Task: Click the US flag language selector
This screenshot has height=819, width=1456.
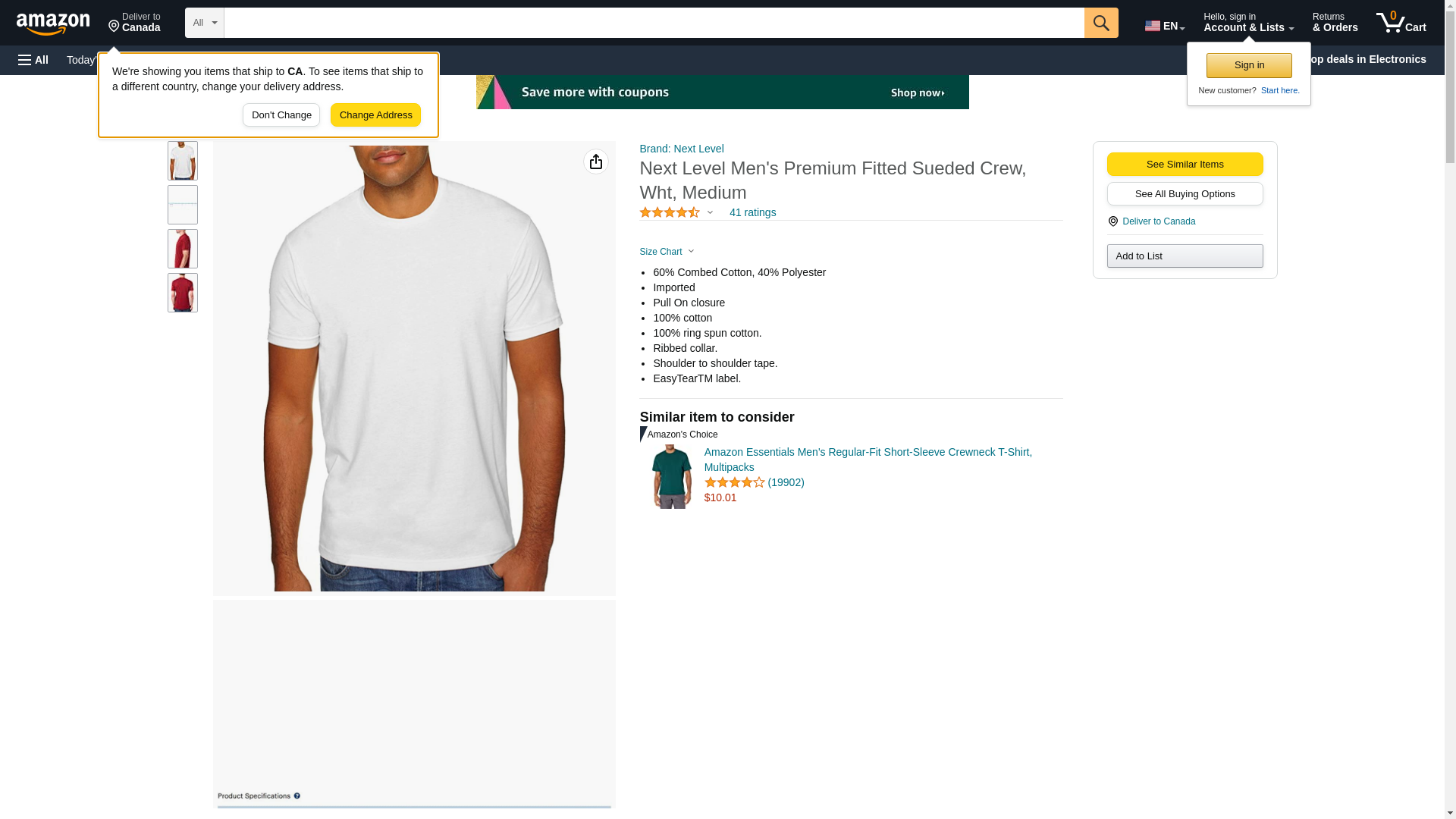Action: (x=1164, y=26)
